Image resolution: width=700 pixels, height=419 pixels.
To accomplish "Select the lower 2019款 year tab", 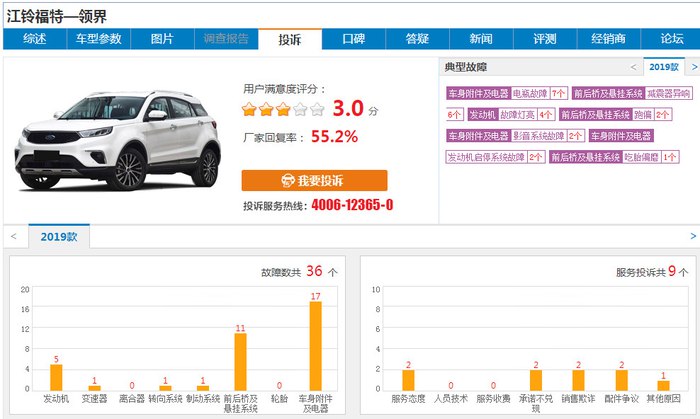I will pyautogui.click(x=59, y=236).
